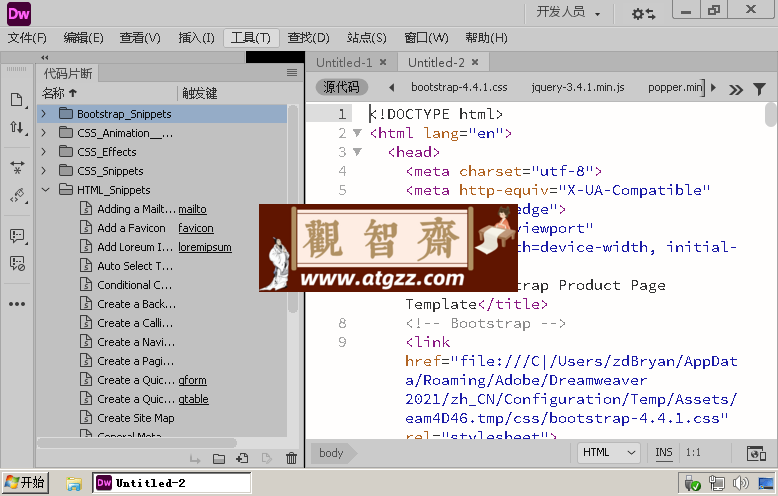
Task: Click the filter related files icon
Action: point(759,89)
